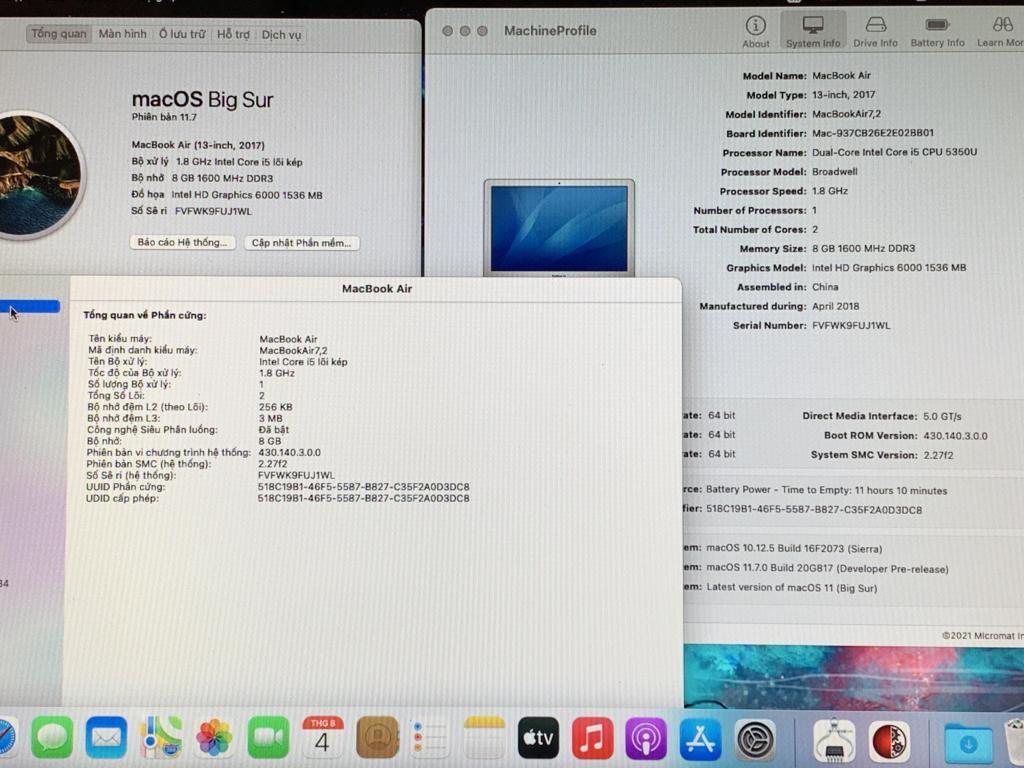Switch to the Tổng quan tab

coord(58,33)
